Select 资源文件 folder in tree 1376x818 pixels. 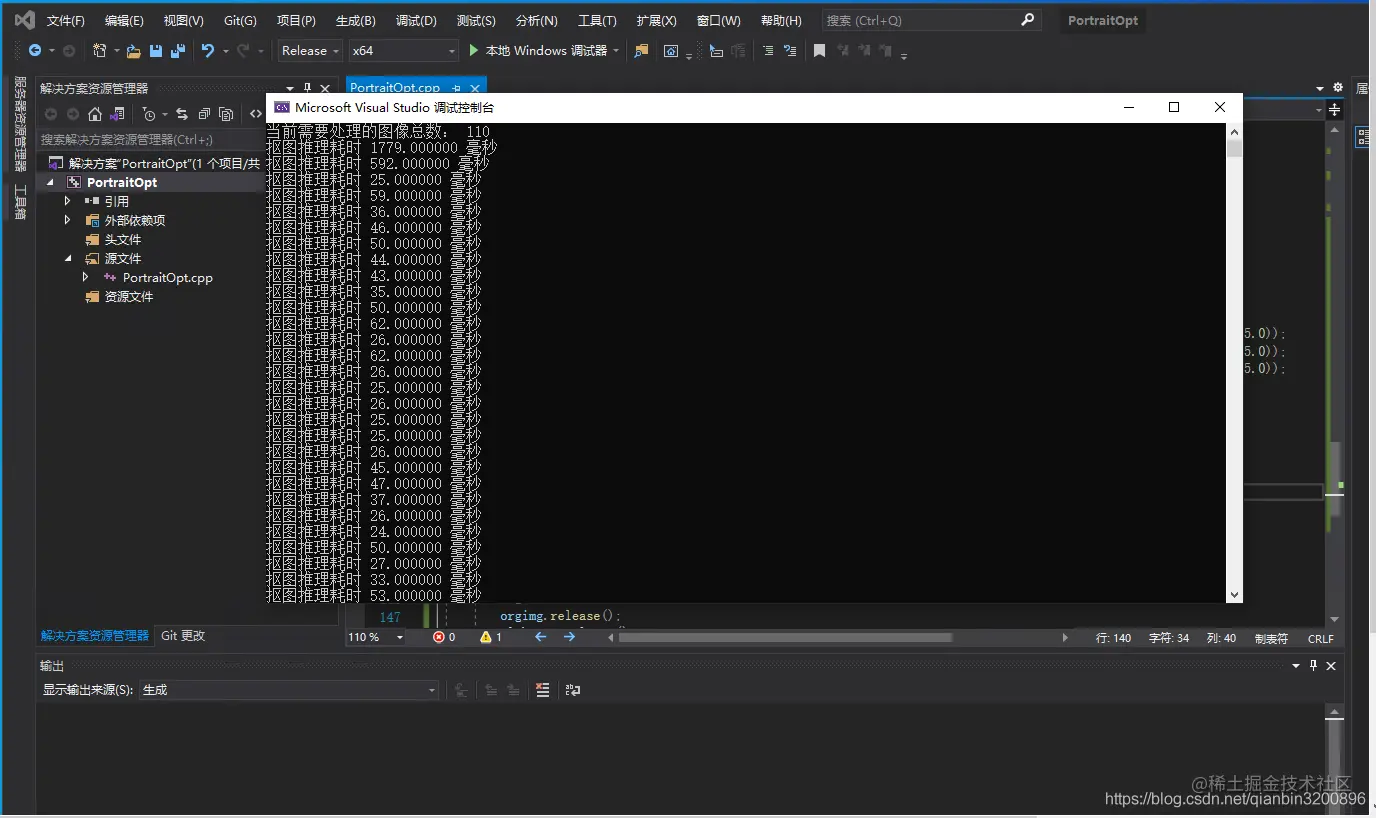[129, 297]
